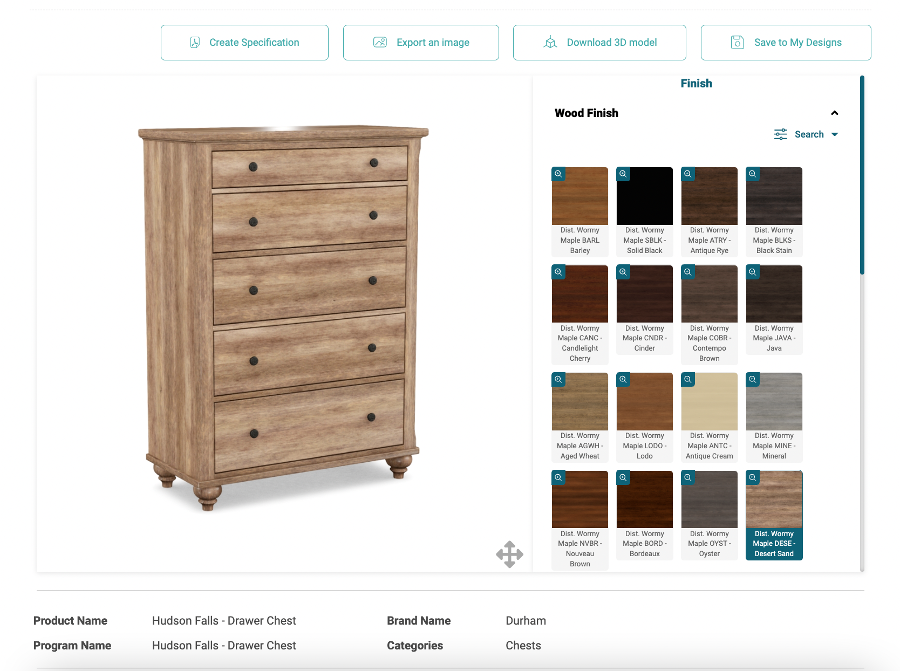The height and width of the screenshot is (671, 900).
Task: Click Create Specification button
Action: pyautogui.click(x=245, y=42)
